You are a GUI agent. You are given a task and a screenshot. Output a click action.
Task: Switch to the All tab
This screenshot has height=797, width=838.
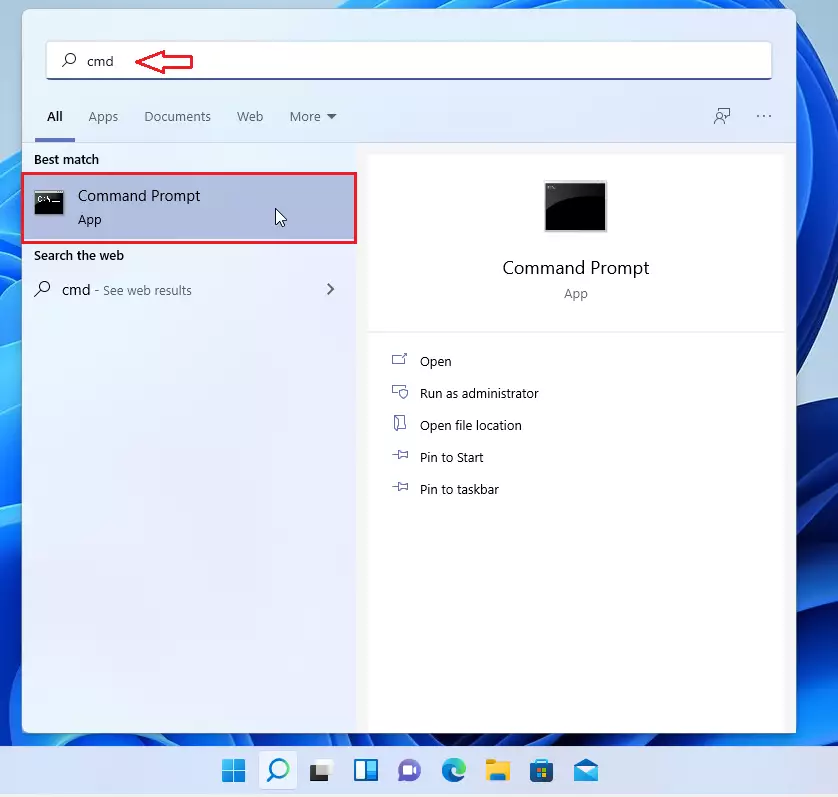[55, 117]
